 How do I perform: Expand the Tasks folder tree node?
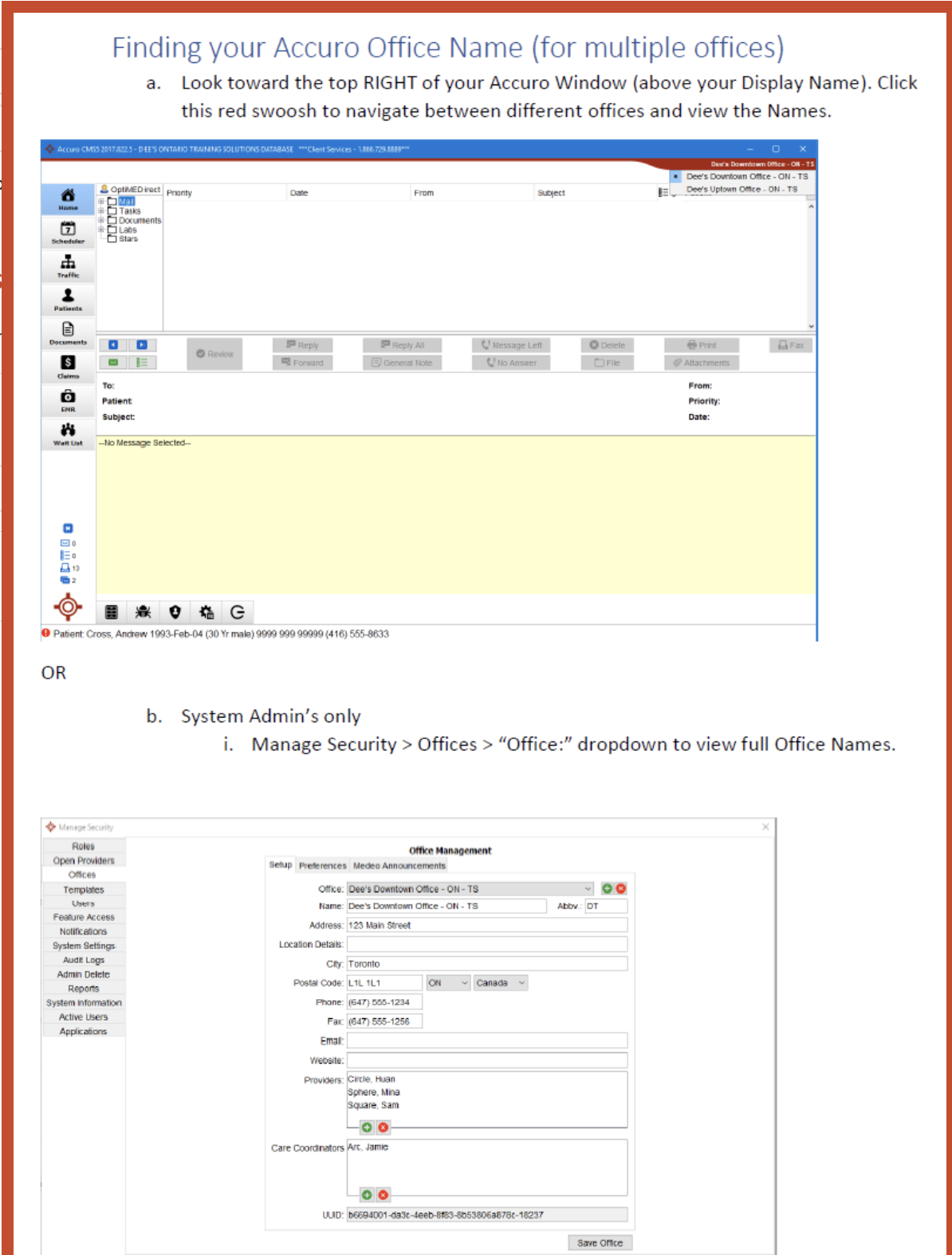pyautogui.click(x=101, y=211)
